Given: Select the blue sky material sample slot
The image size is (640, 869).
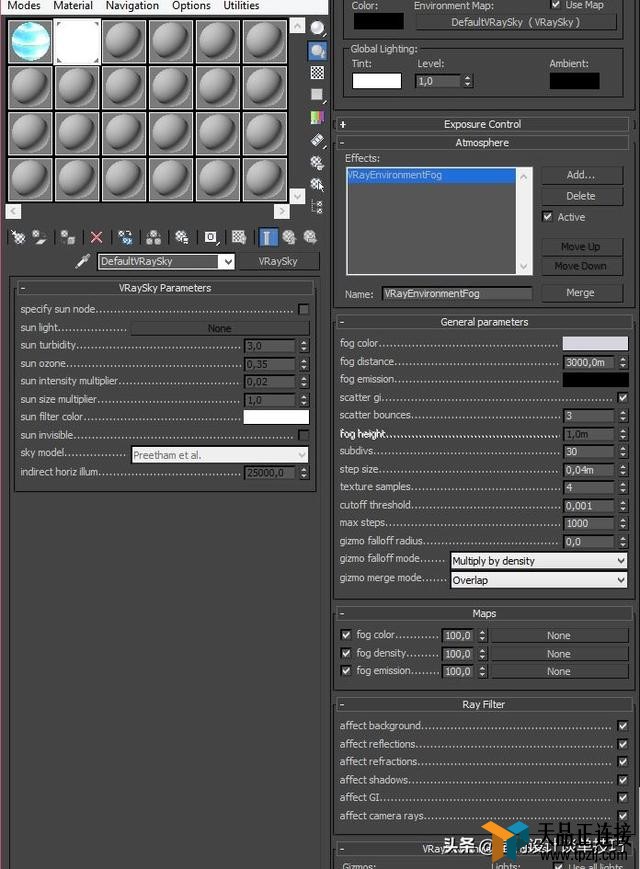Looking at the screenshot, I should pos(30,41).
